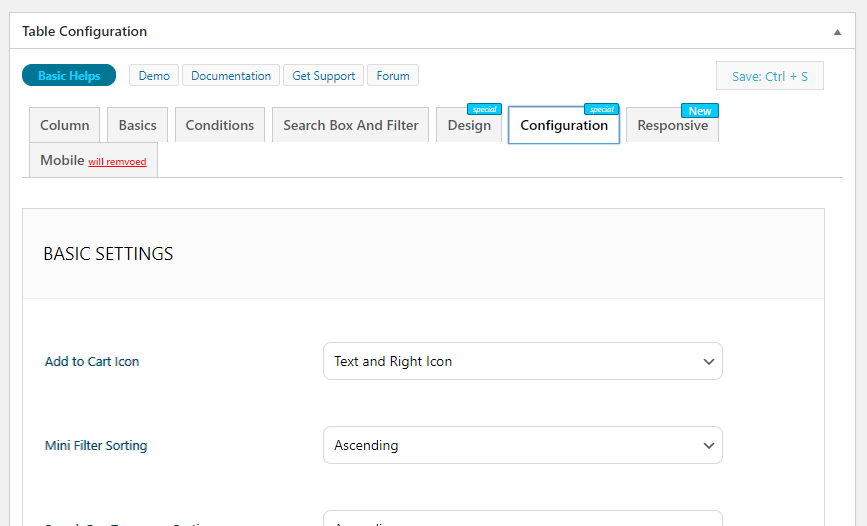Click the Basic Helps button
This screenshot has height=526, width=867.
pyautogui.click(x=69, y=75)
